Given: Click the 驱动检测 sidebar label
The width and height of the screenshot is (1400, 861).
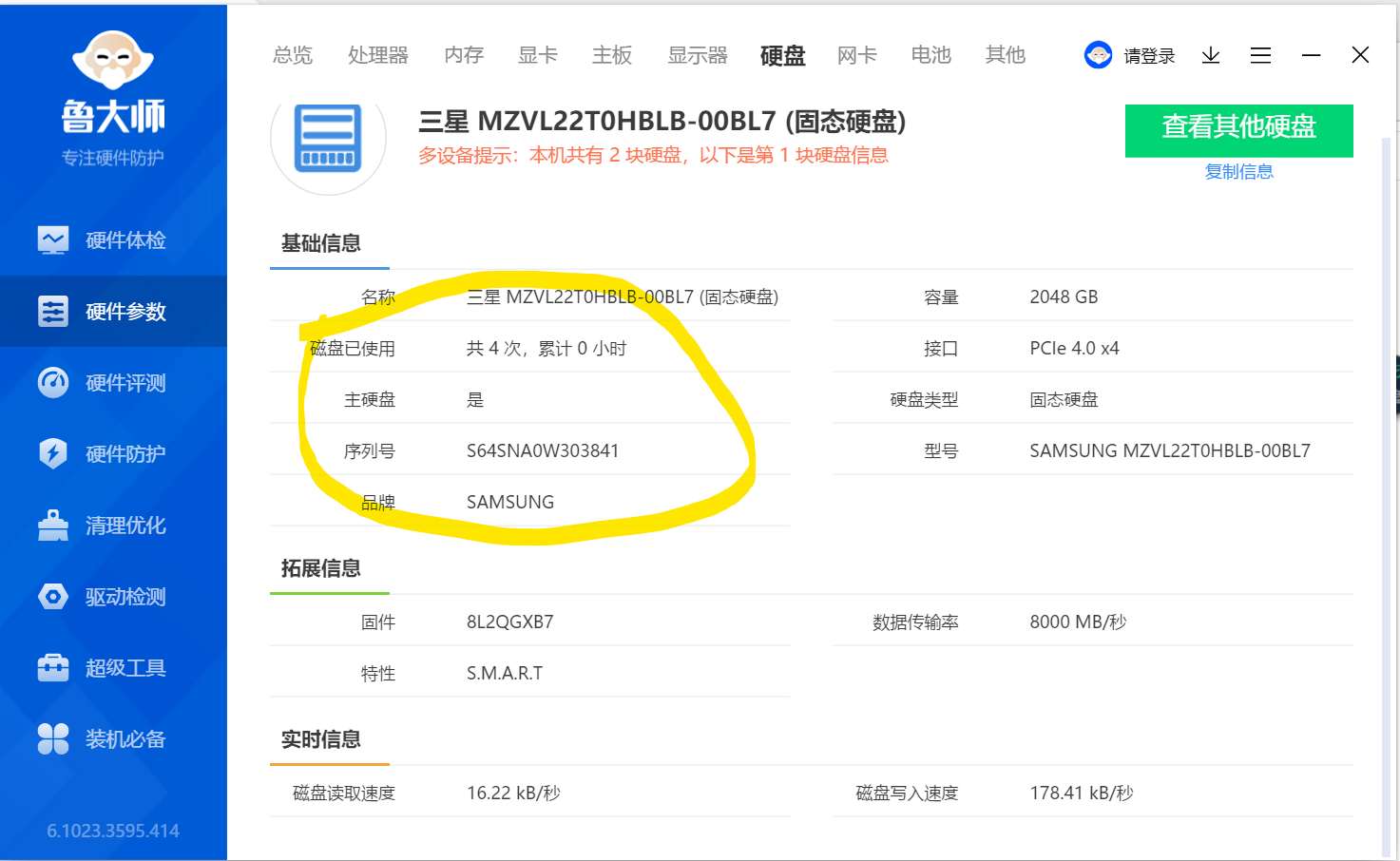Looking at the screenshot, I should point(125,596).
